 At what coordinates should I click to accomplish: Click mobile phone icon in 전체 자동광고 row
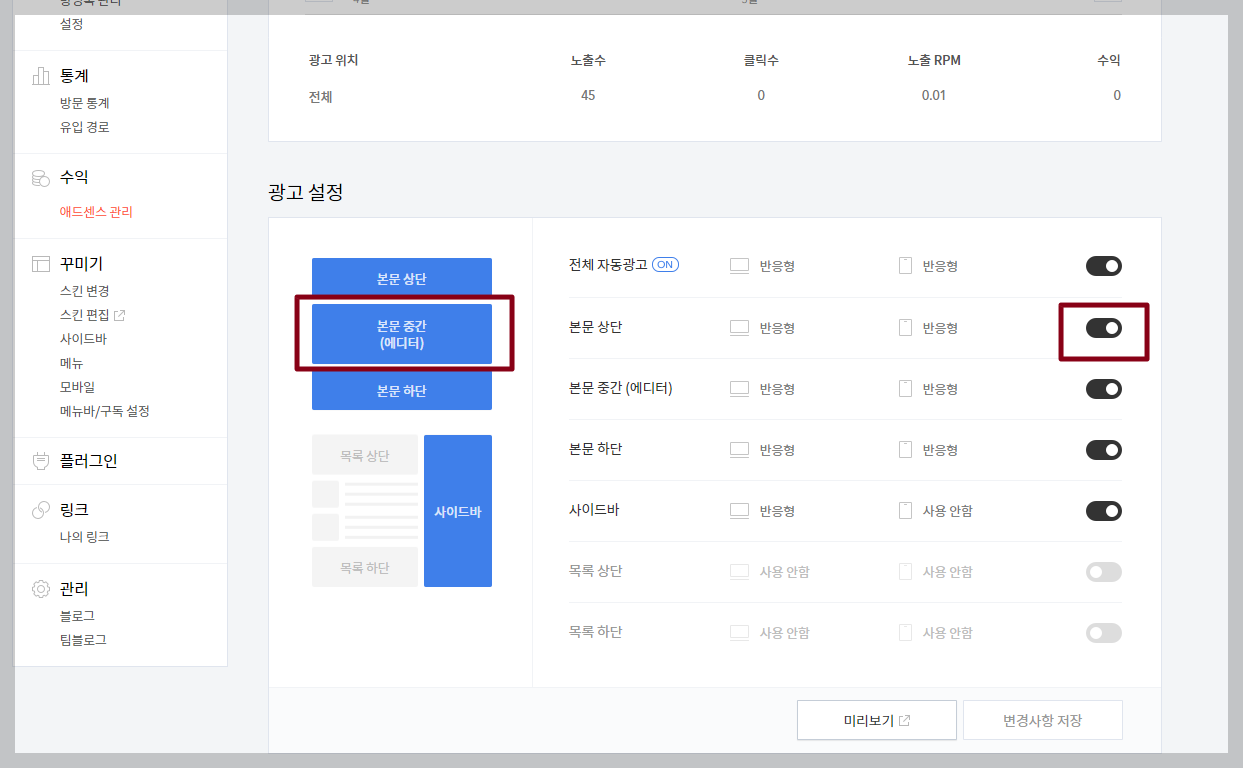coord(905,266)
